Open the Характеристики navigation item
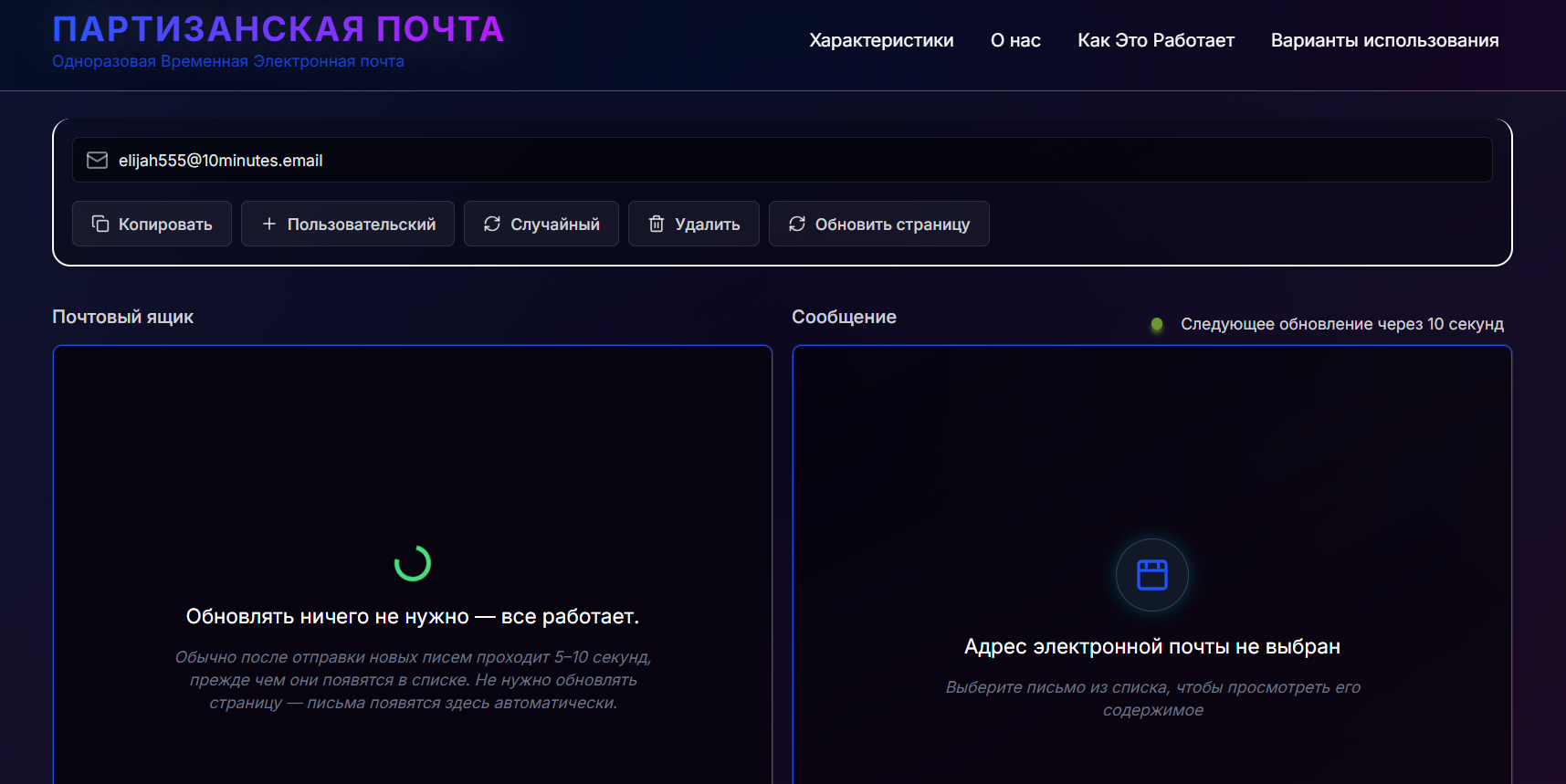 pos(881,40)
